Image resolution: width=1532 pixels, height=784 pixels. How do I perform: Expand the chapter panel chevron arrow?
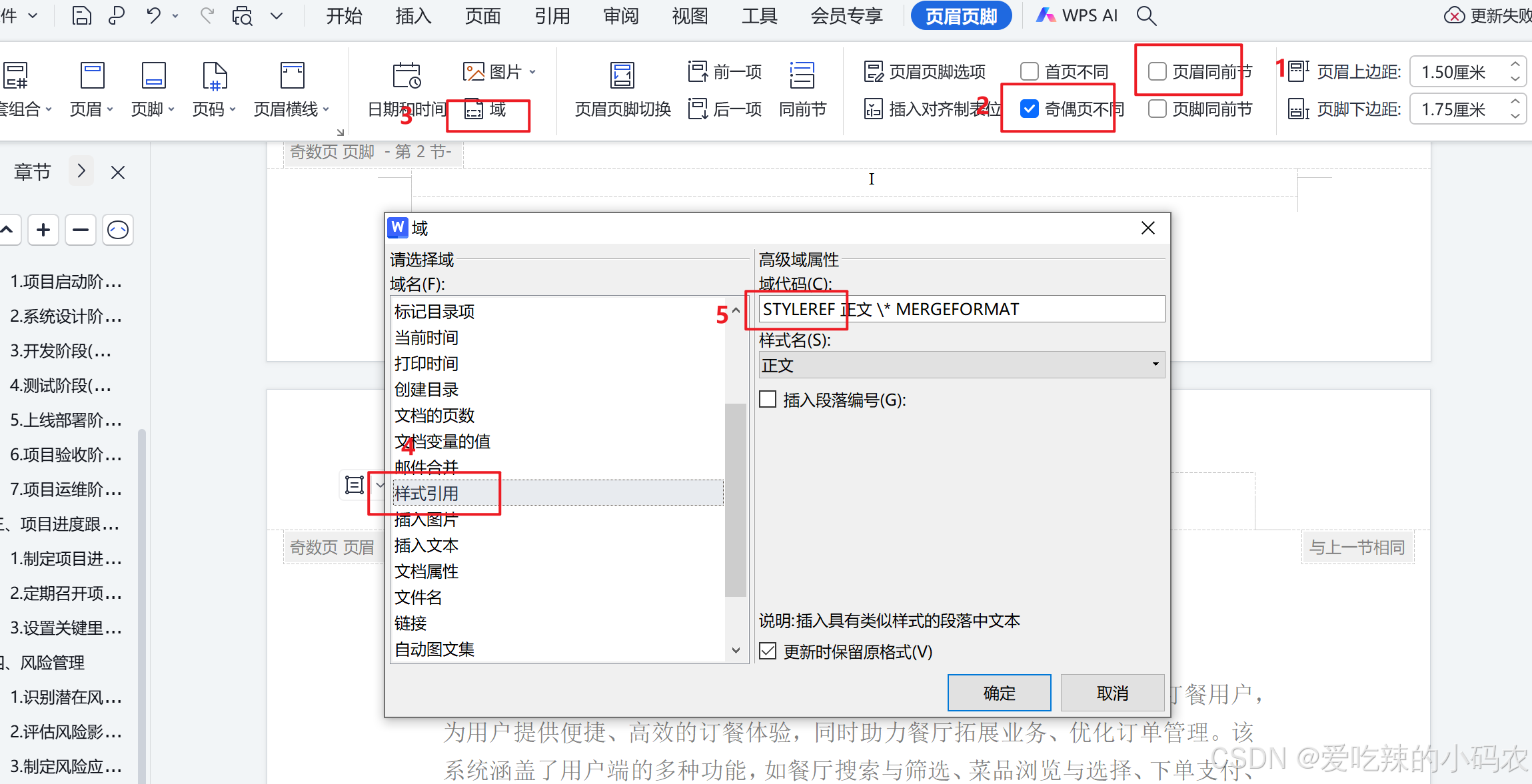click(x=81, y=171)
